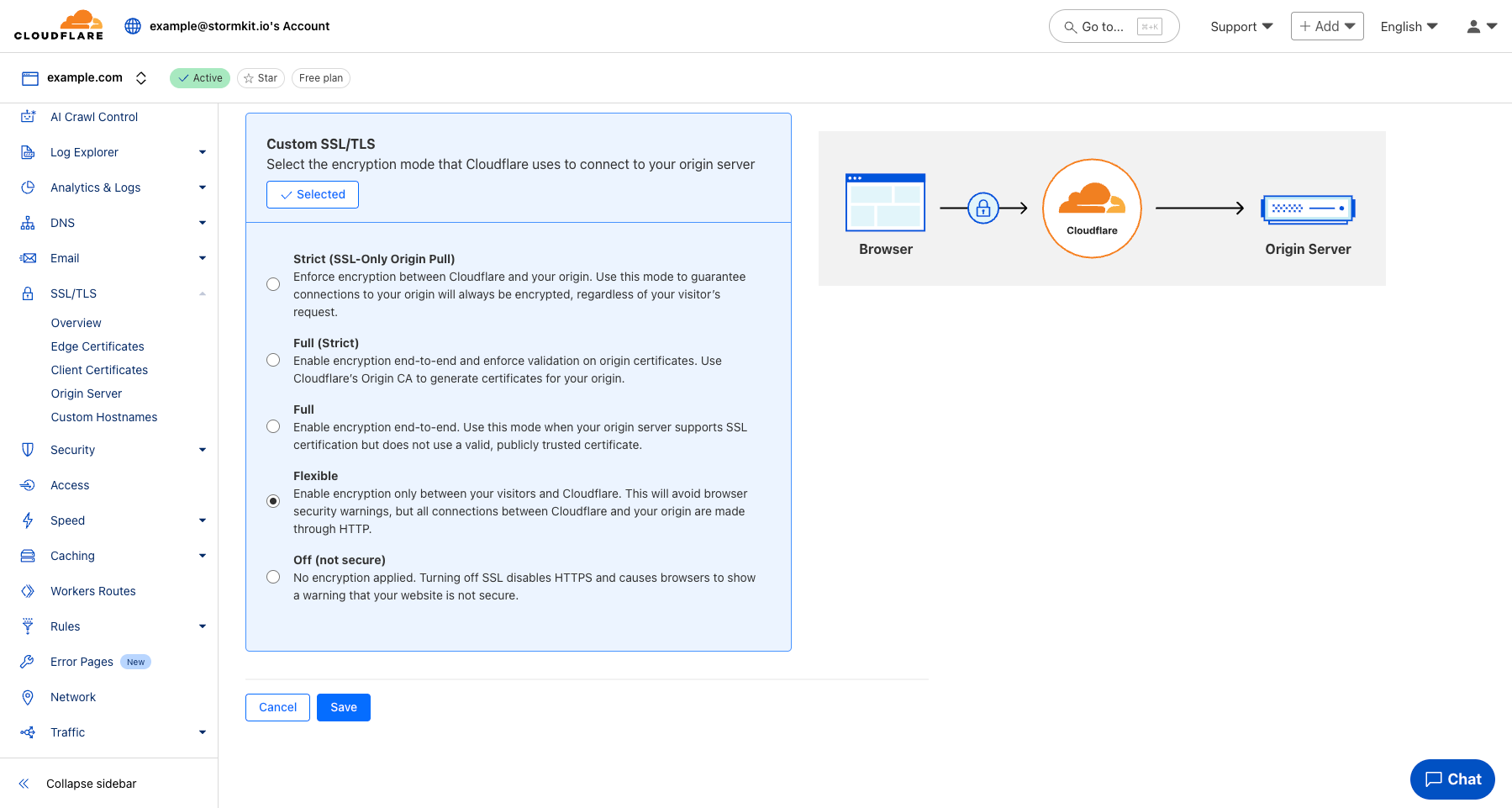This screenshot has width=1512, height=808.
Task: Collapse the Analytics & Logs section
Action: click(x=202, y=187)
